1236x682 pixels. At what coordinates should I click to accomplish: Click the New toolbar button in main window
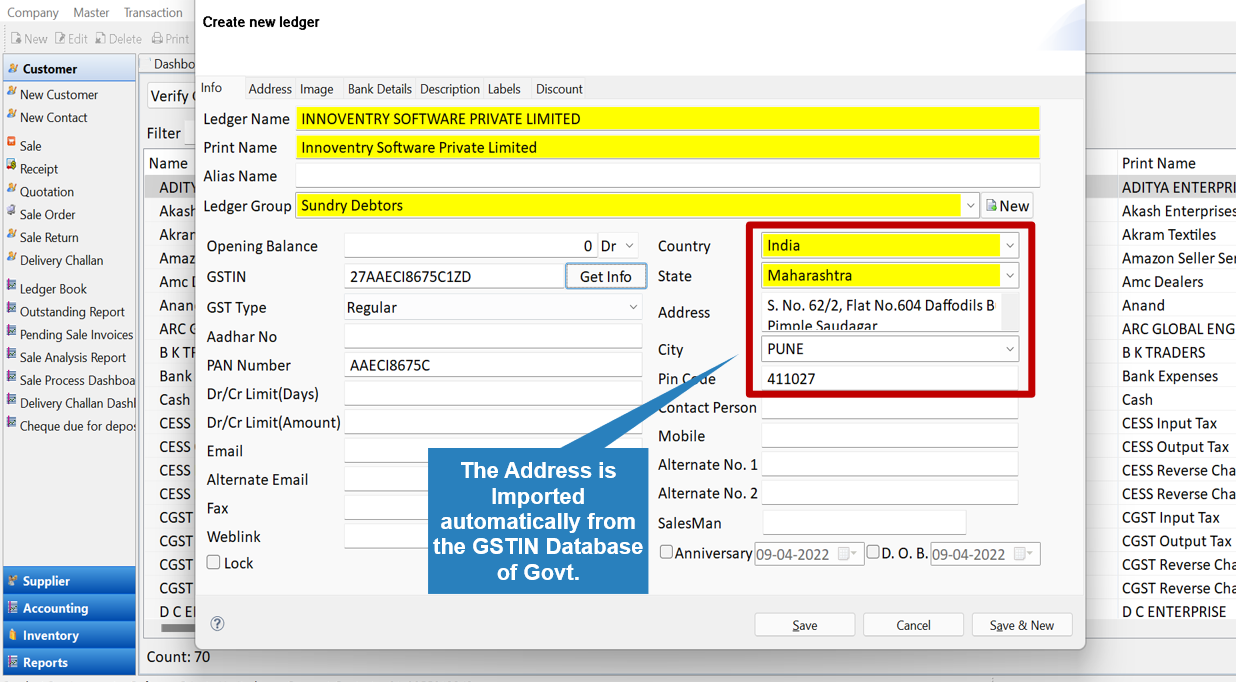click(x=29, y=38)
